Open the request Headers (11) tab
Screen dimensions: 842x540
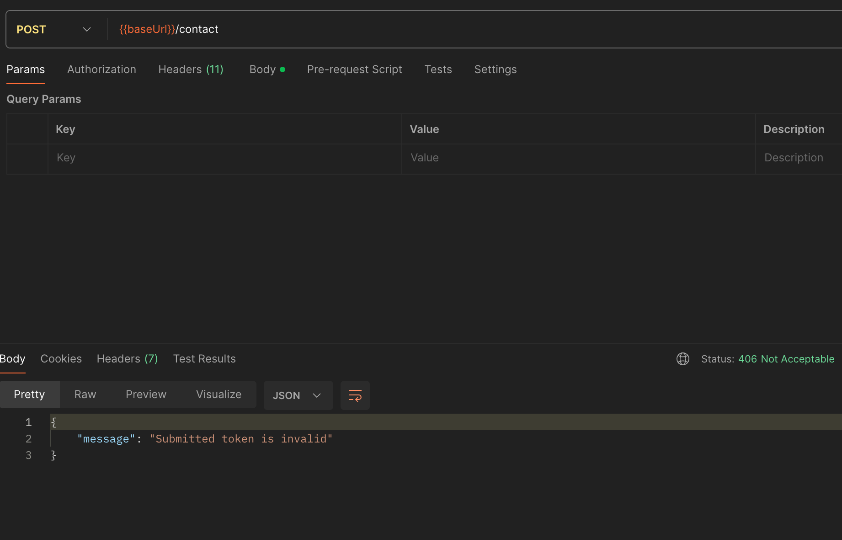(x=191, y=69)
